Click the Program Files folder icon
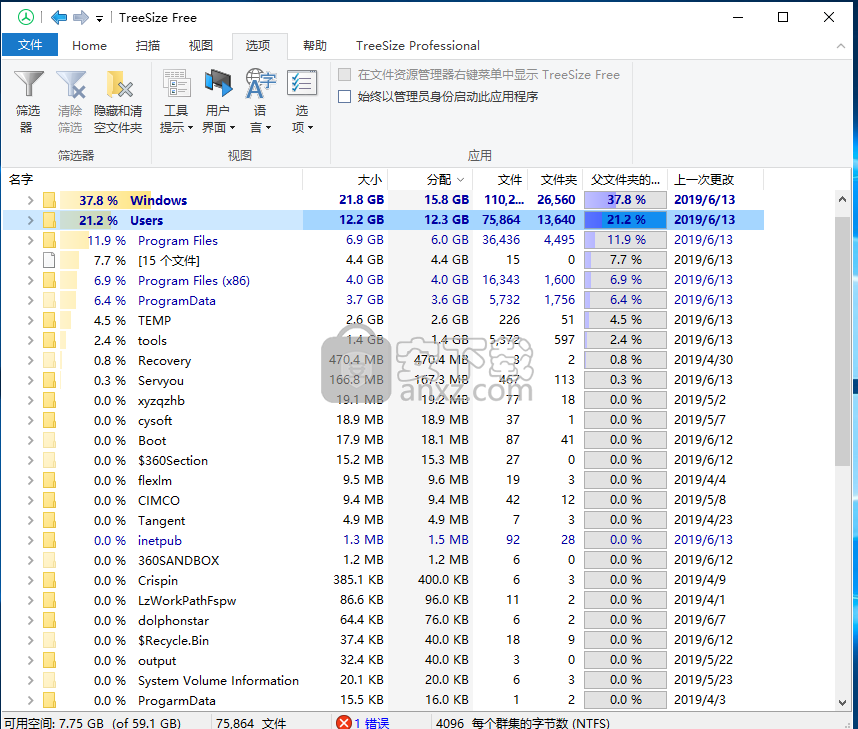This screenshot has width=858, height=729. pos(49,240)
